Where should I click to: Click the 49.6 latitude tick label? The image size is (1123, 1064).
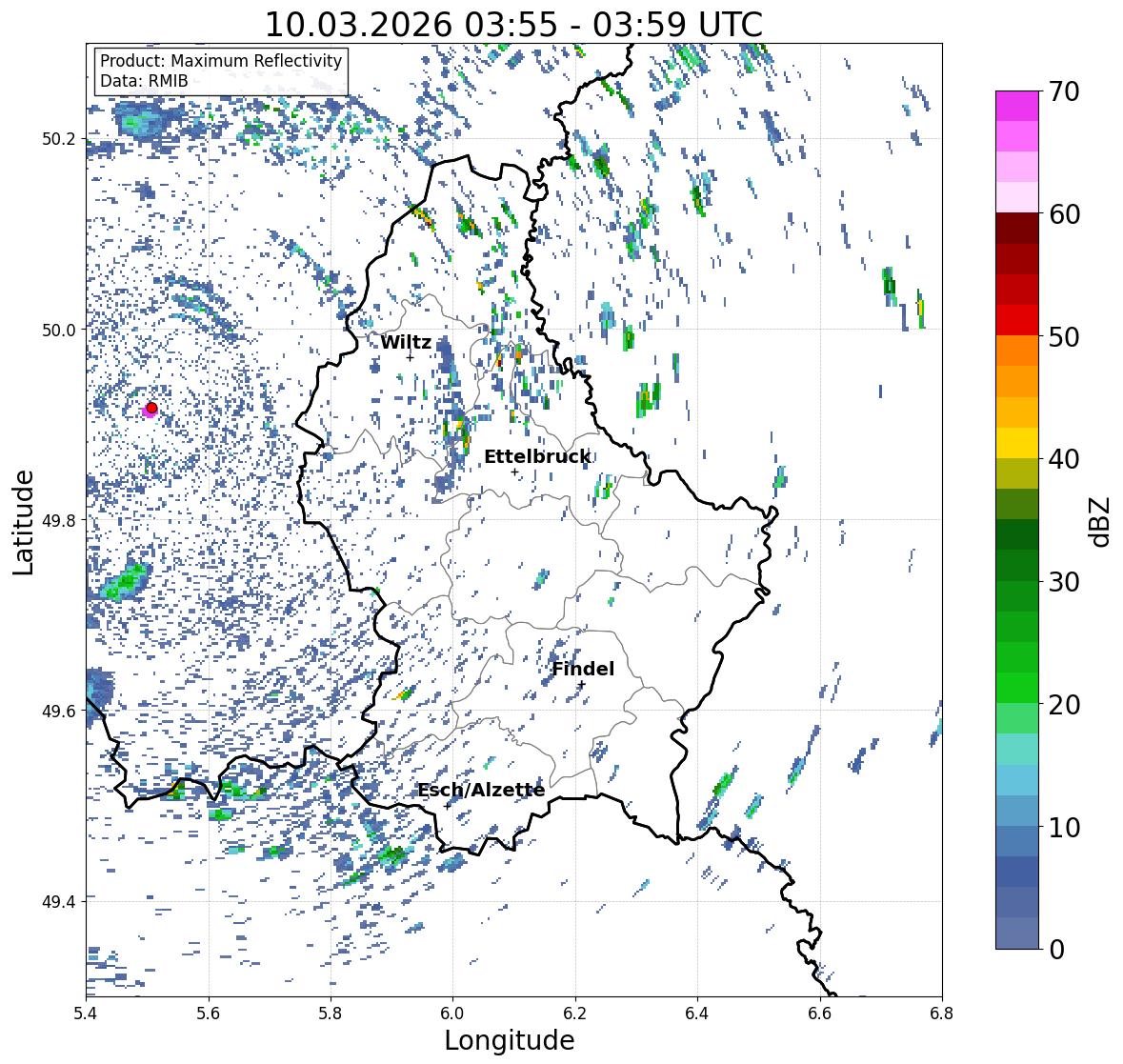[x=58, y=711]
